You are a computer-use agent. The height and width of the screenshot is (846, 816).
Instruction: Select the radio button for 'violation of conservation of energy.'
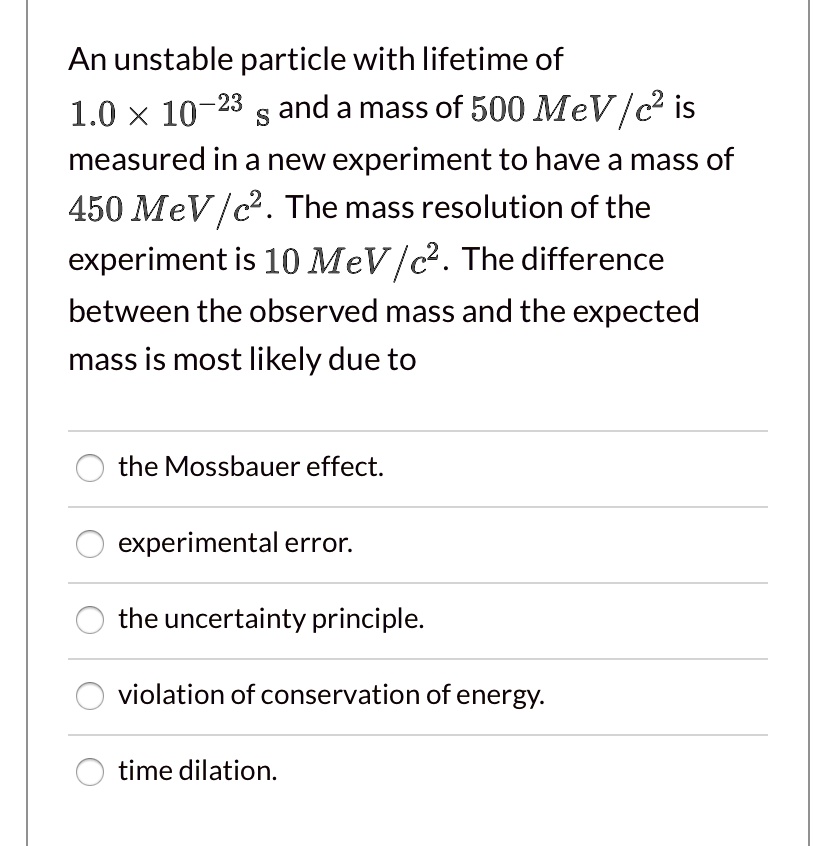89,695
